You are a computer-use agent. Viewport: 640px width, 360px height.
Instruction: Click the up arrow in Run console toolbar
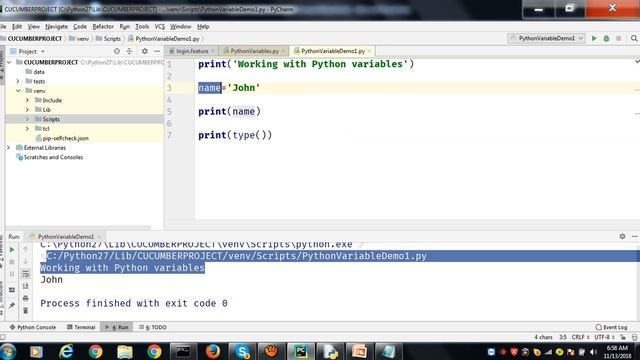pyautogui.click(x=25, y=249)
